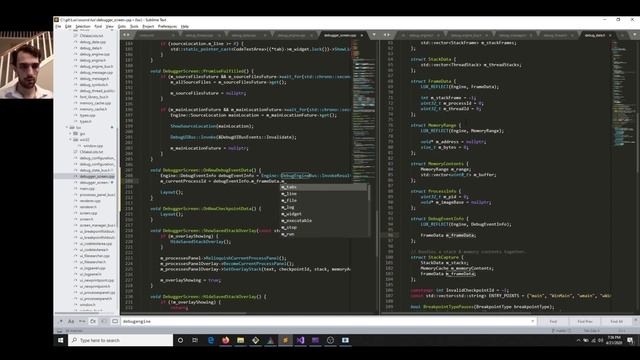Launch Microsoft Edge from taskbar
The image size is (640, 360).
[211, 340]
